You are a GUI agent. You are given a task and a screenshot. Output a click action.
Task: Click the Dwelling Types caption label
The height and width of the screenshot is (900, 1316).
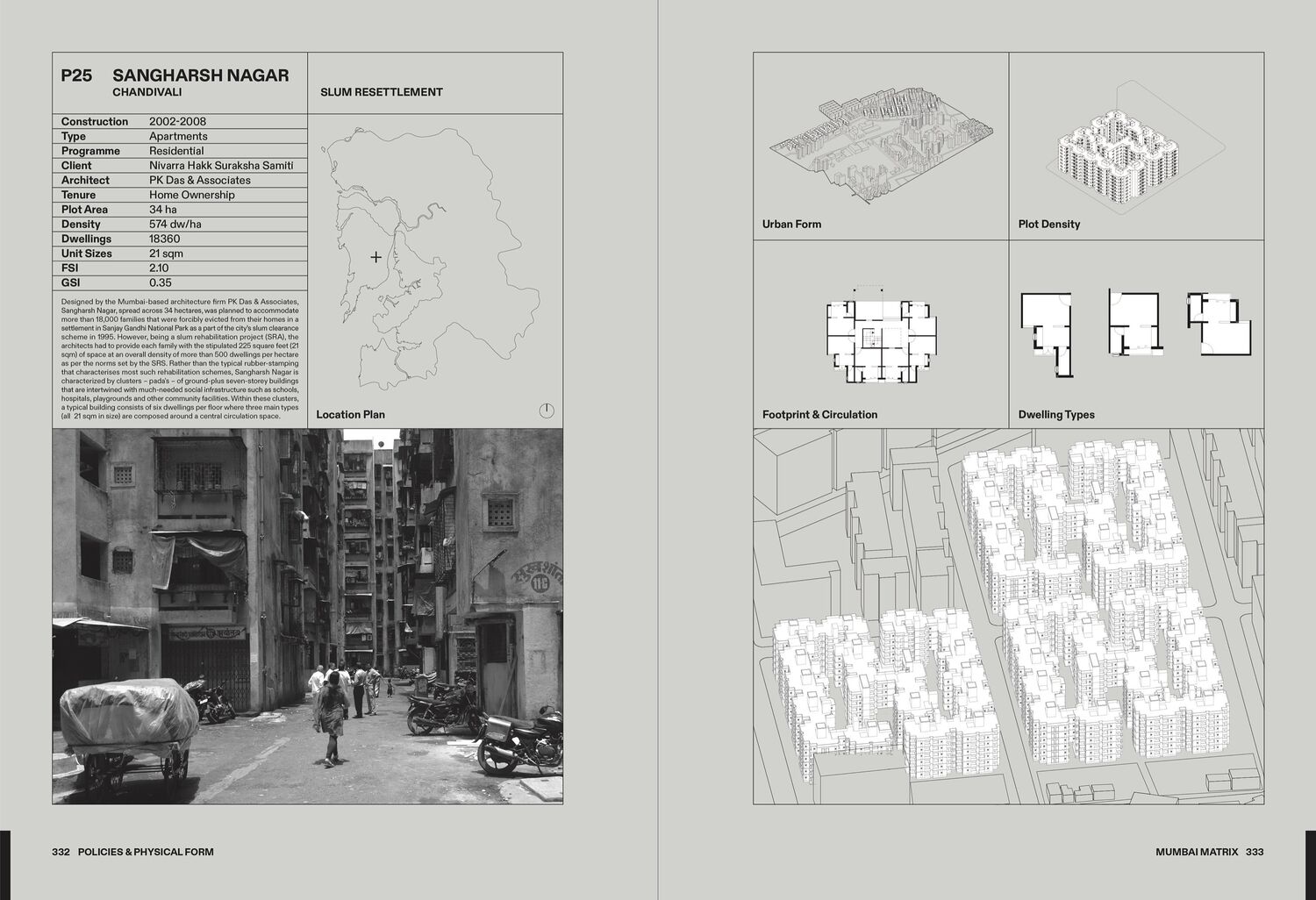point(1056,415)
